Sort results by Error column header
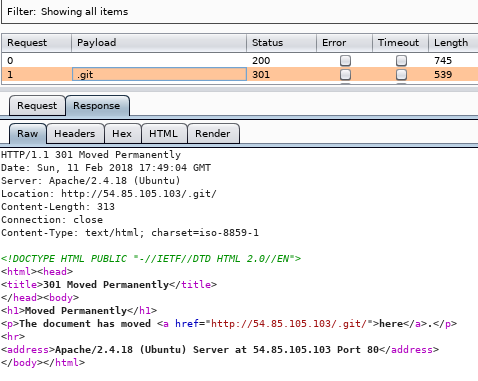Image resolution: width=478 pixels, height=381 pixels. [x=344, y=43]
